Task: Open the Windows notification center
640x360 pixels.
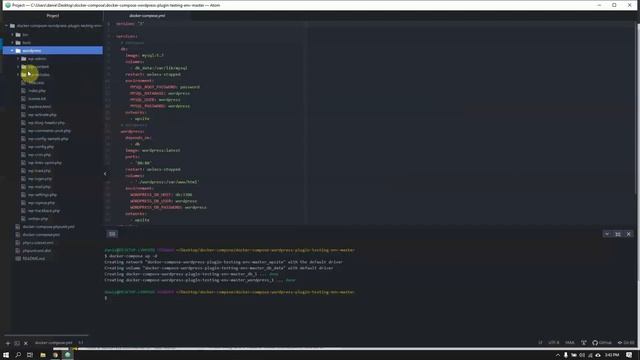Action: click(629, 356)
